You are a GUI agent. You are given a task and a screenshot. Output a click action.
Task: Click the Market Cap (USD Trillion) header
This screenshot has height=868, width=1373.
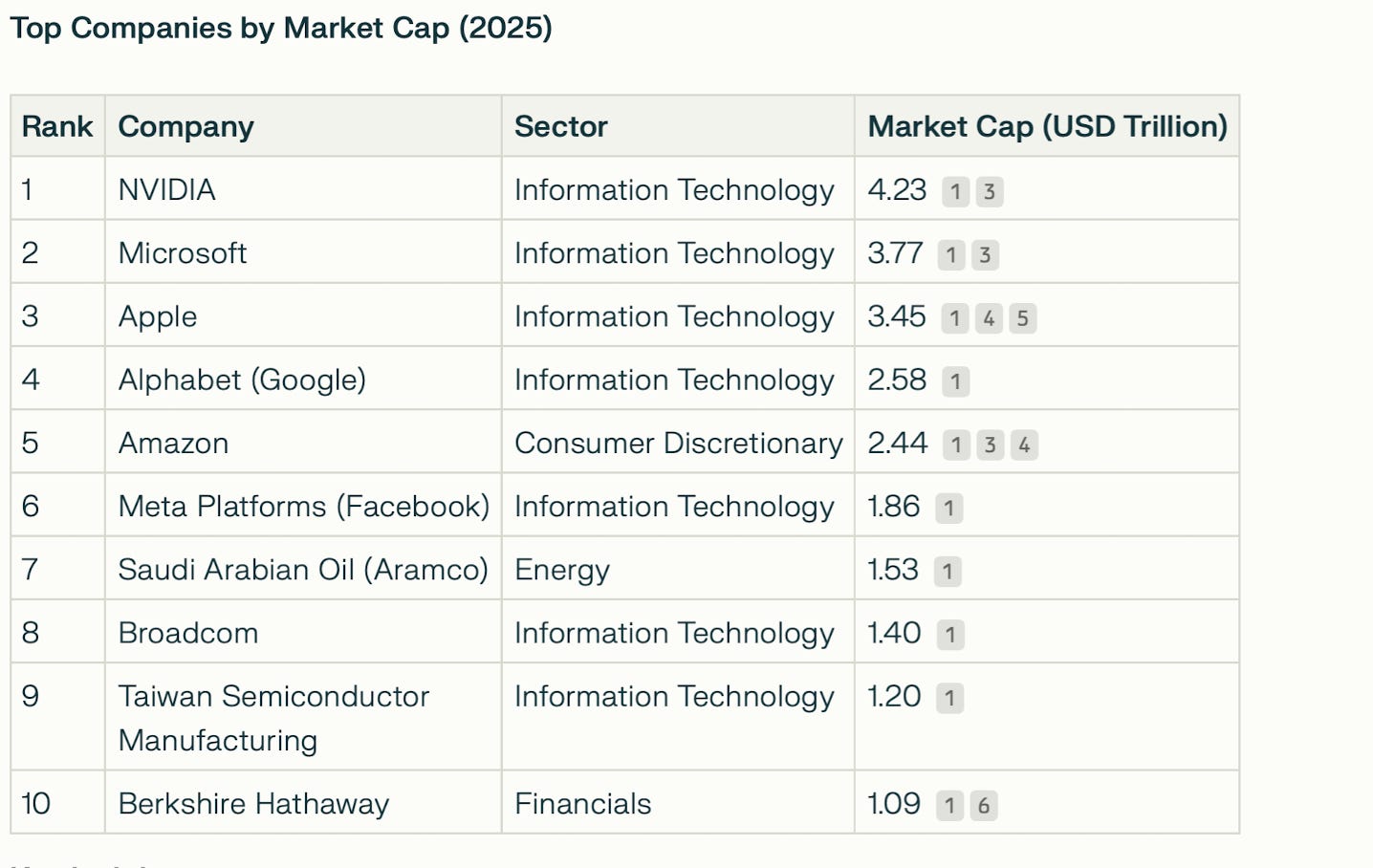tap(1047, 126)
